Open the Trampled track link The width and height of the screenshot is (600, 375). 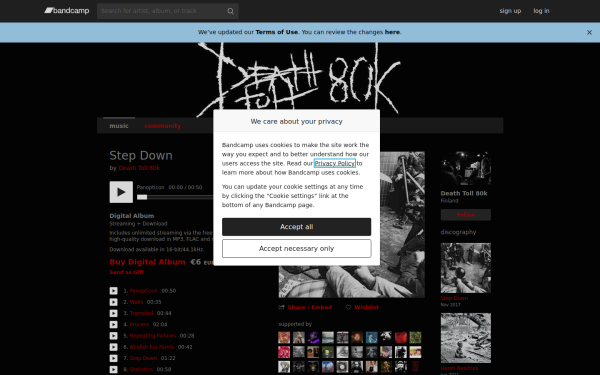click(x=141, y=313)
